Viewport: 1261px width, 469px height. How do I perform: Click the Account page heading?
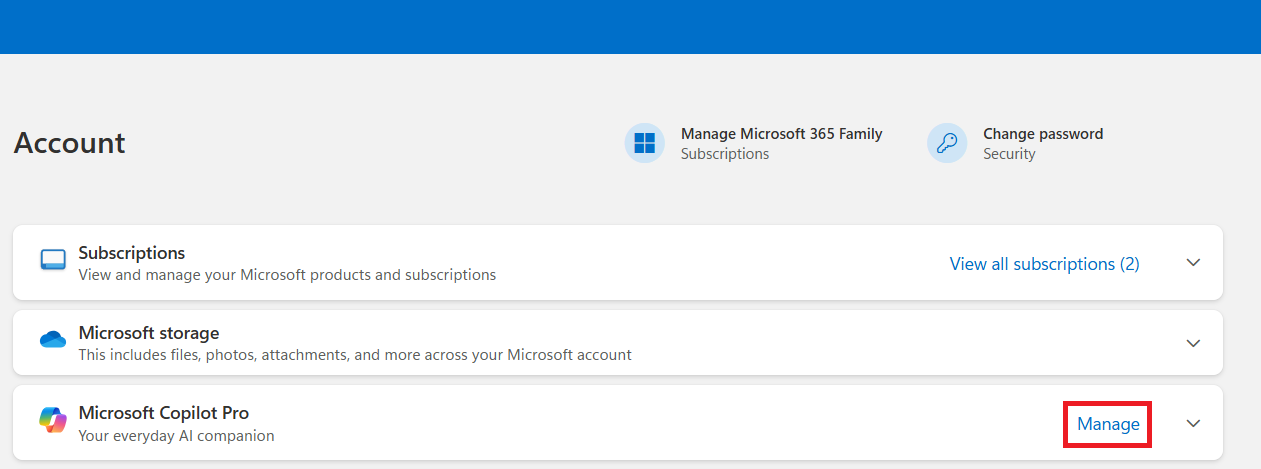tap(70, 143)
